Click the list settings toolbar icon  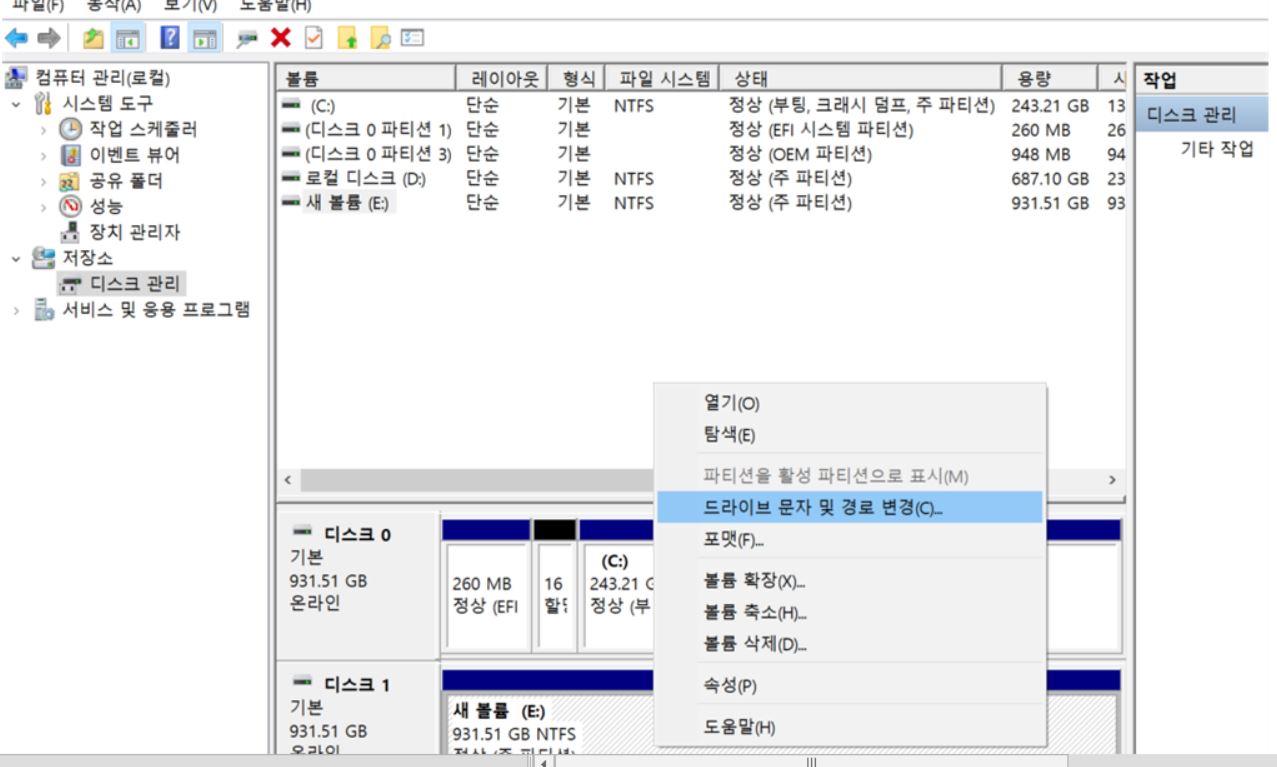click(412, 38)
